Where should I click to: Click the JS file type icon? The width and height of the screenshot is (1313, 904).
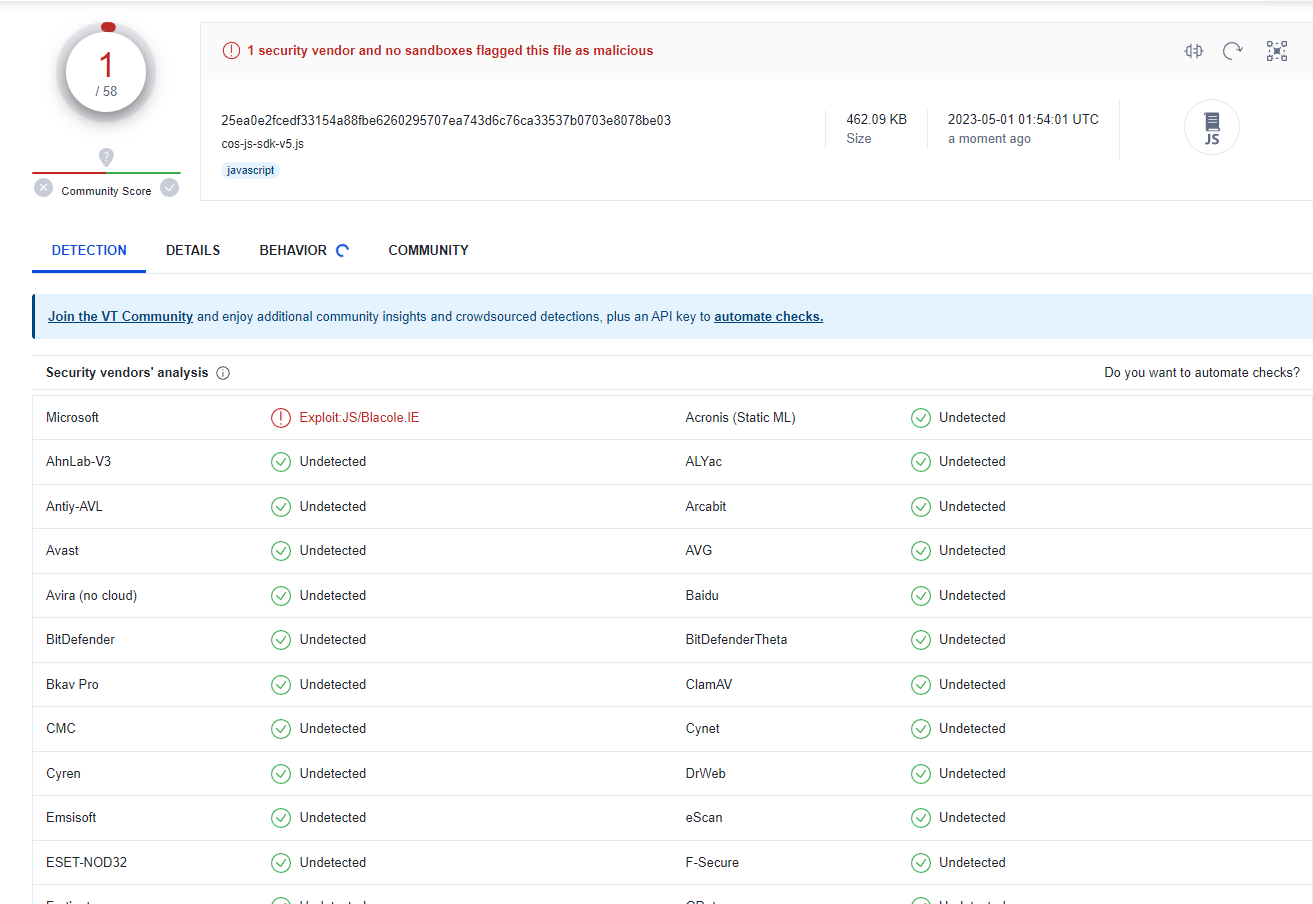(x=1211, y=128)
